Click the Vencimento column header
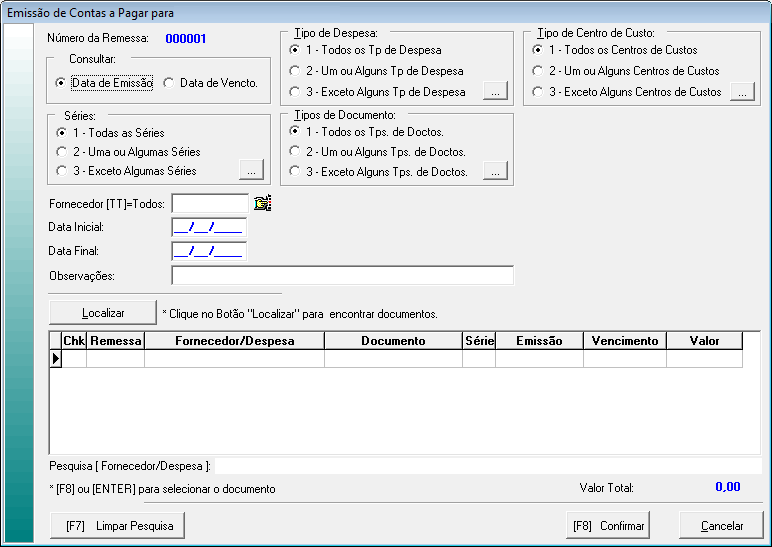772x547 pixels. [624, 341]
